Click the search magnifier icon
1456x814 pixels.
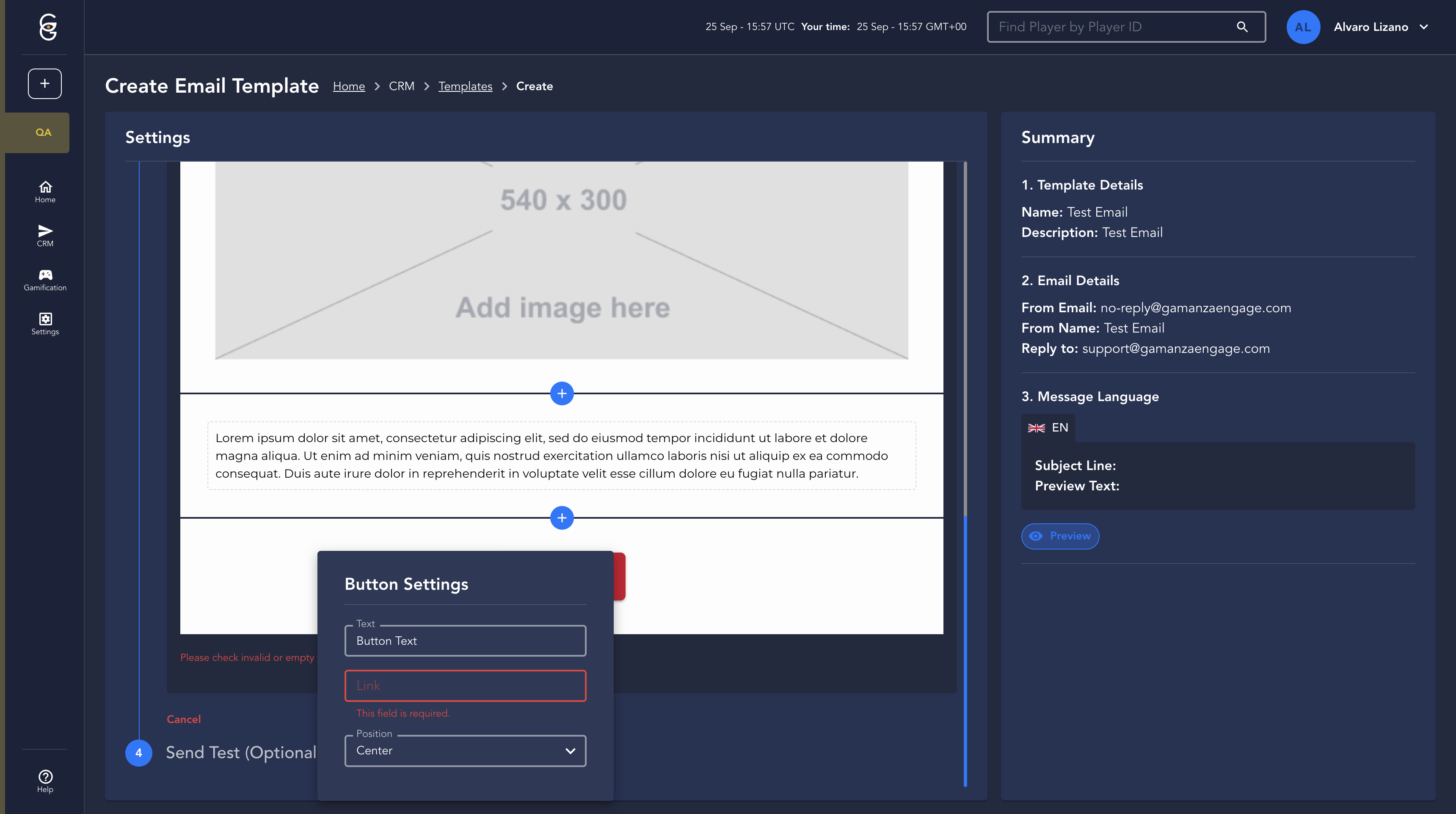1242,27
